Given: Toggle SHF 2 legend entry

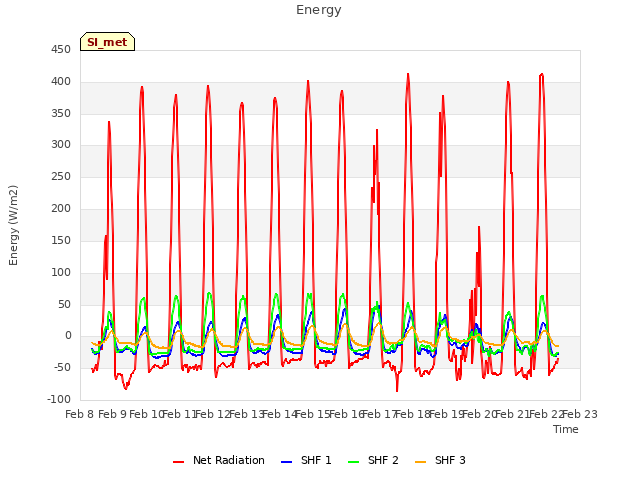Looking at the screenshot, I should (x=373, y=460).
